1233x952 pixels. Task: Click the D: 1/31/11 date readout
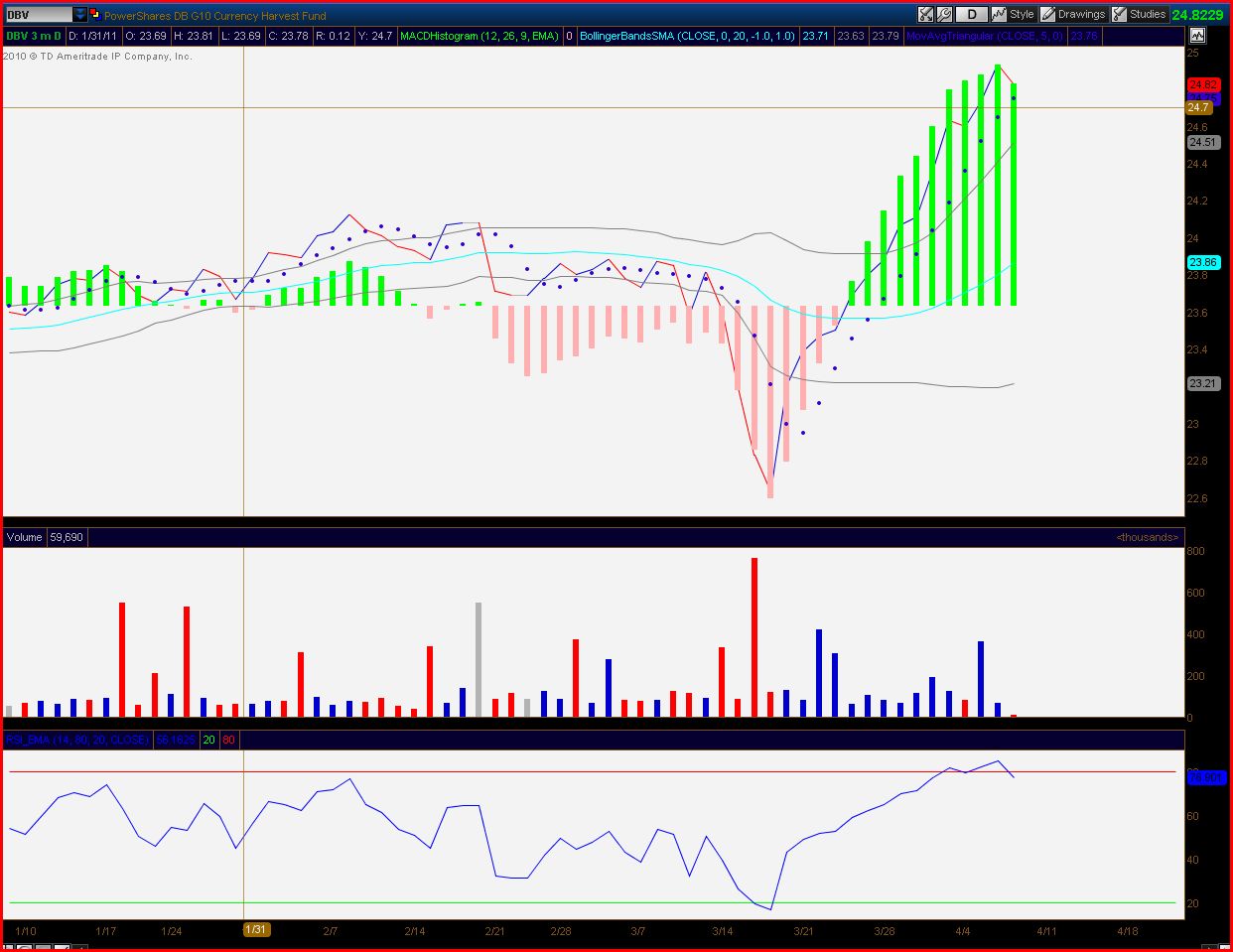pyautogui.click(x=92, y=36)
